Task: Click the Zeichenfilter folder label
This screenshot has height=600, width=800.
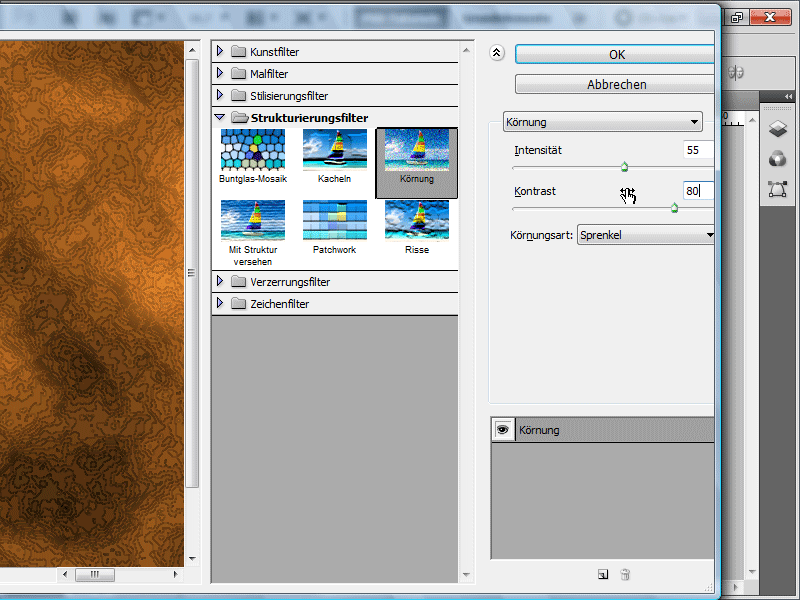Action: click(x=280, y=304)
